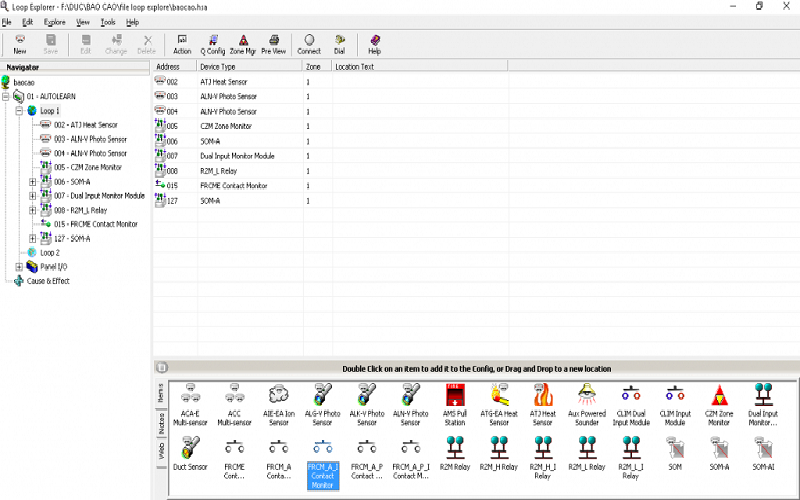Viewport: 800px width, 500px height.
Task: Select CLIM Input Module item
Action: (675, 405)
